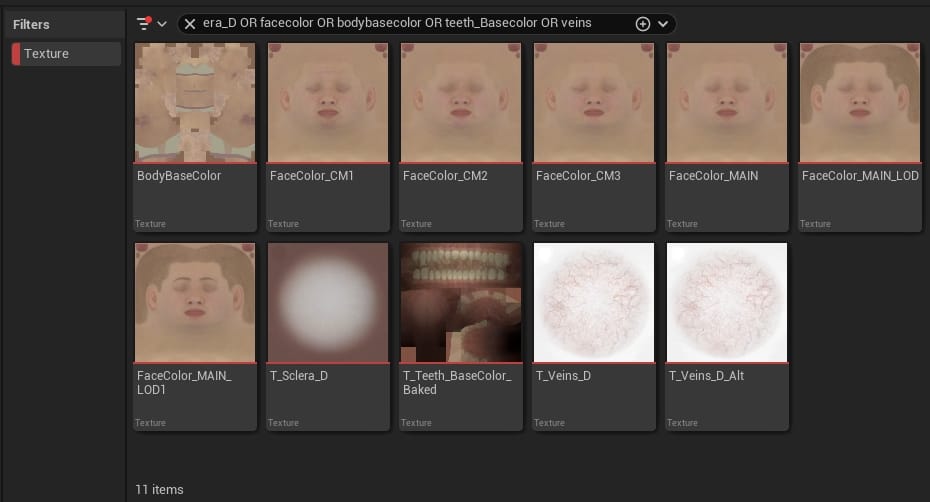Click the FaceColor_MAIN asset name
930x502 pixels.
coord(713,176)
